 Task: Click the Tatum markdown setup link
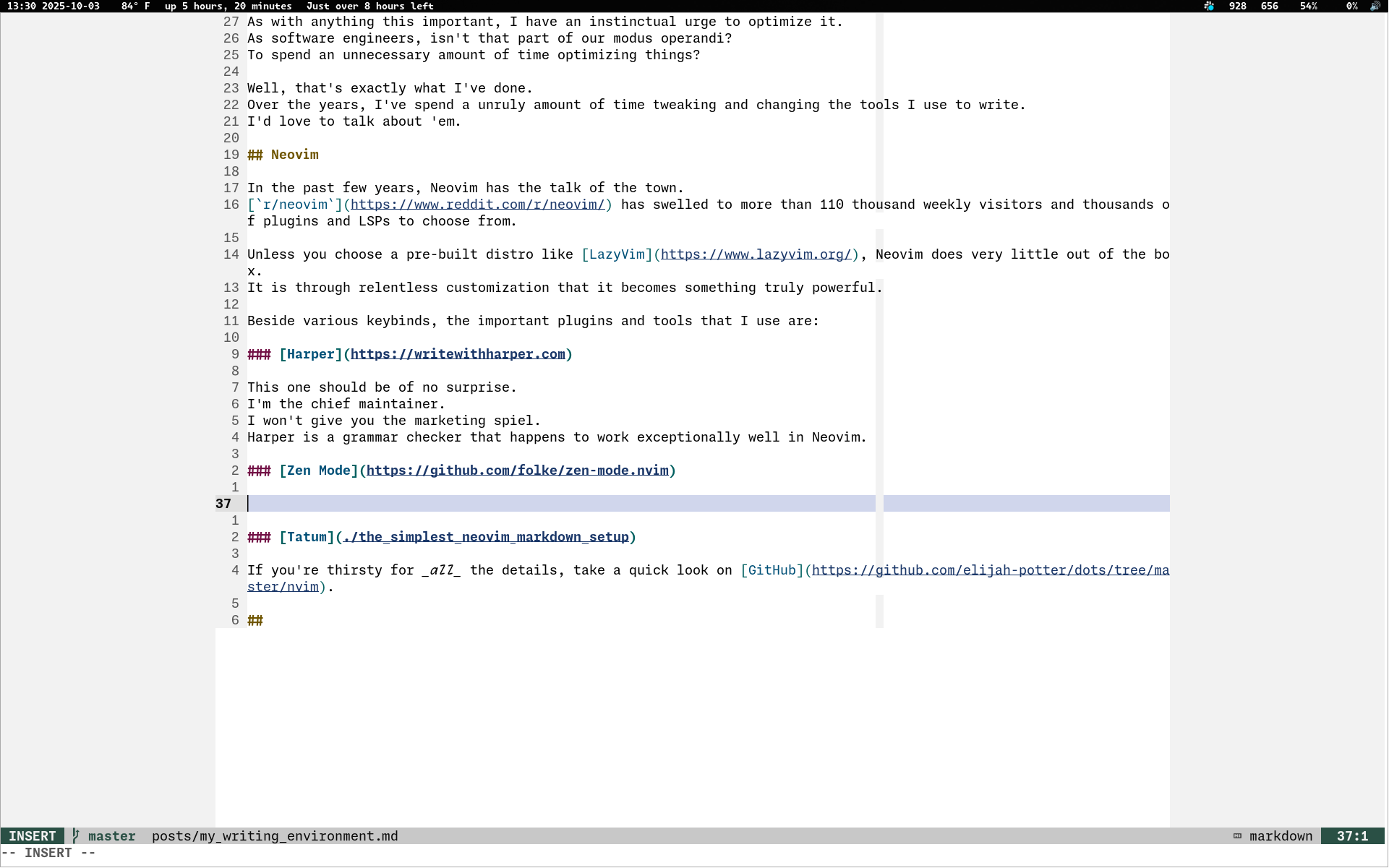coord(486,537)
